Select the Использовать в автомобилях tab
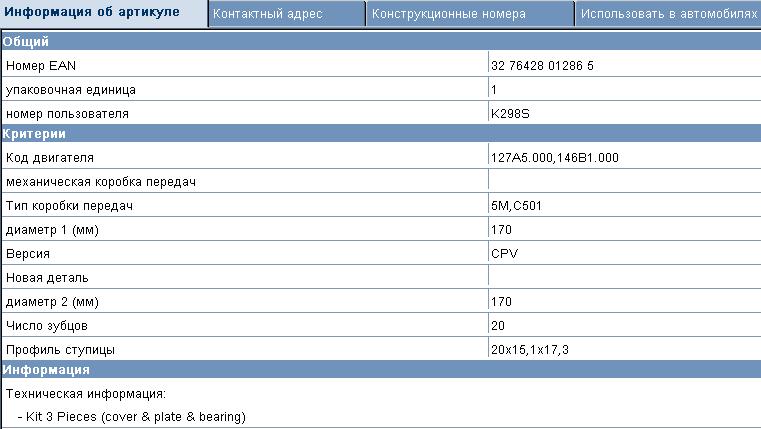Viewport: 761px width, 429px height. 666,15
